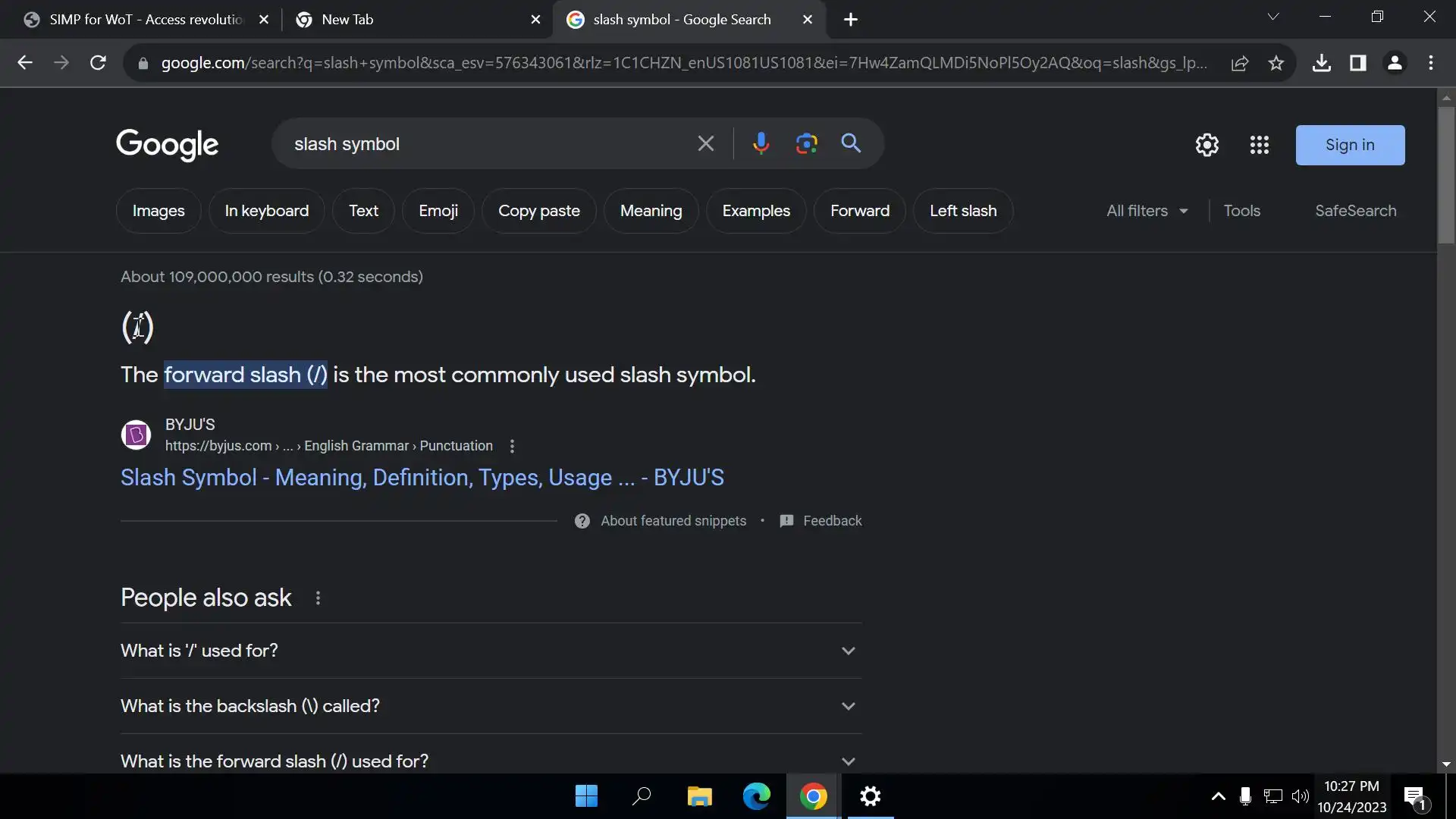Toggle Chrome side panel
This screenshot has width=1456, height=819.
[1358, 63]
